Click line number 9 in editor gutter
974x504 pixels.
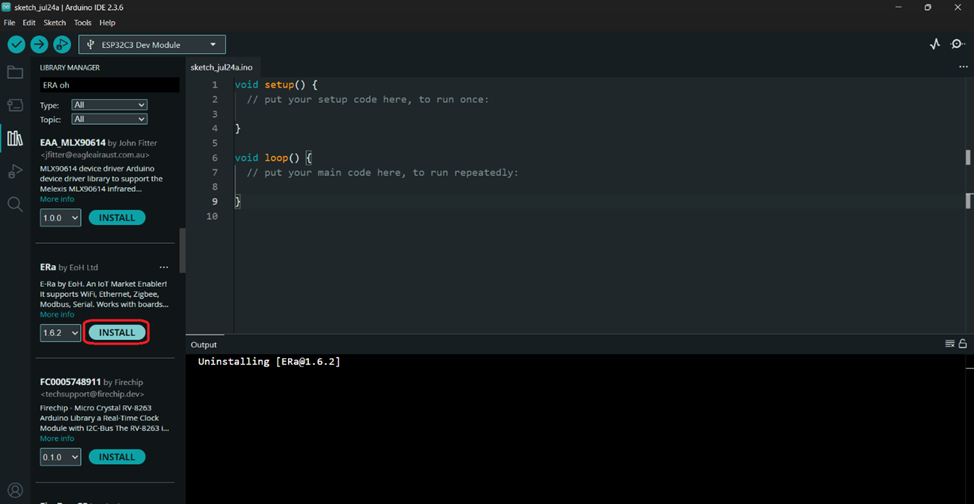(214, 201)
